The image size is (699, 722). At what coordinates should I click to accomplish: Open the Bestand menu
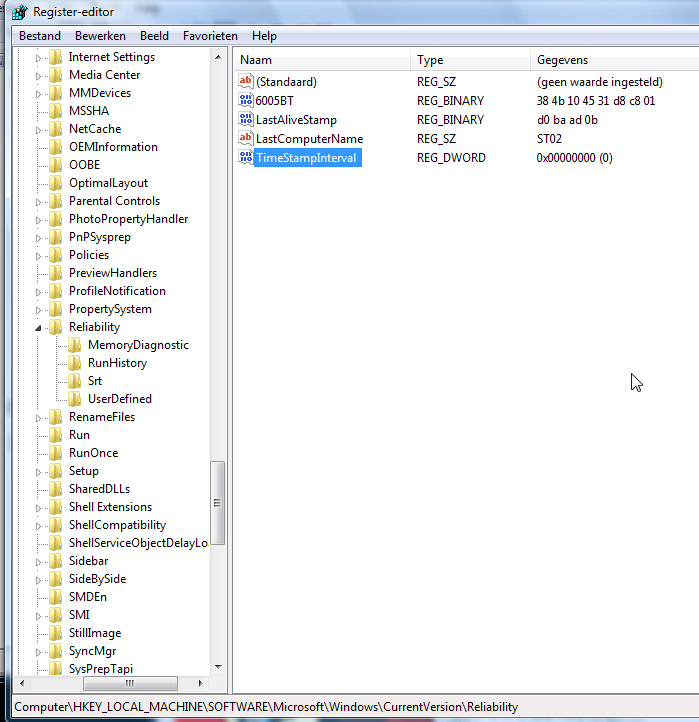click(x=40, y=36)
